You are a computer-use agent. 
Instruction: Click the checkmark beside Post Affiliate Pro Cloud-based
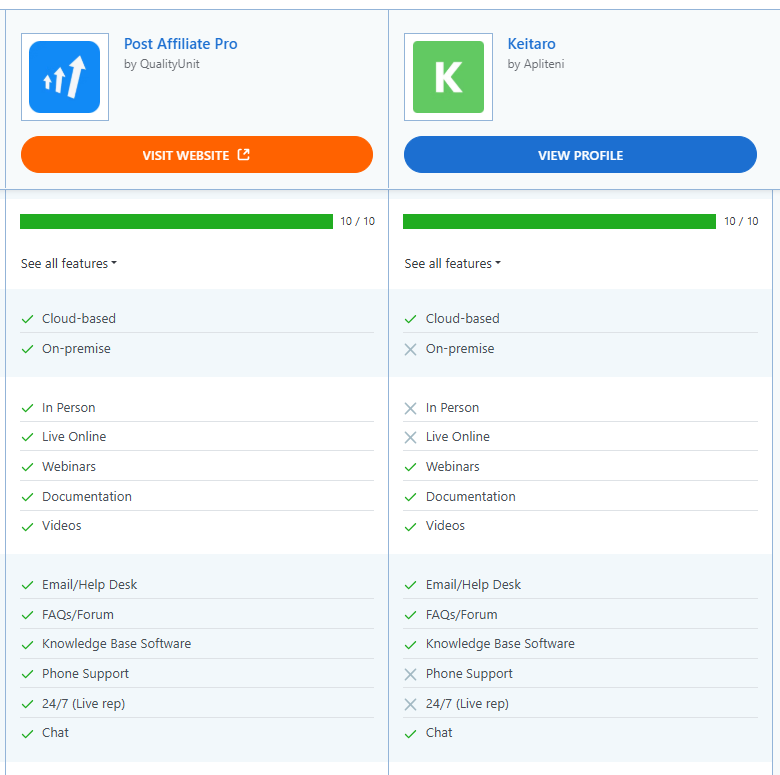coord(28,319)
